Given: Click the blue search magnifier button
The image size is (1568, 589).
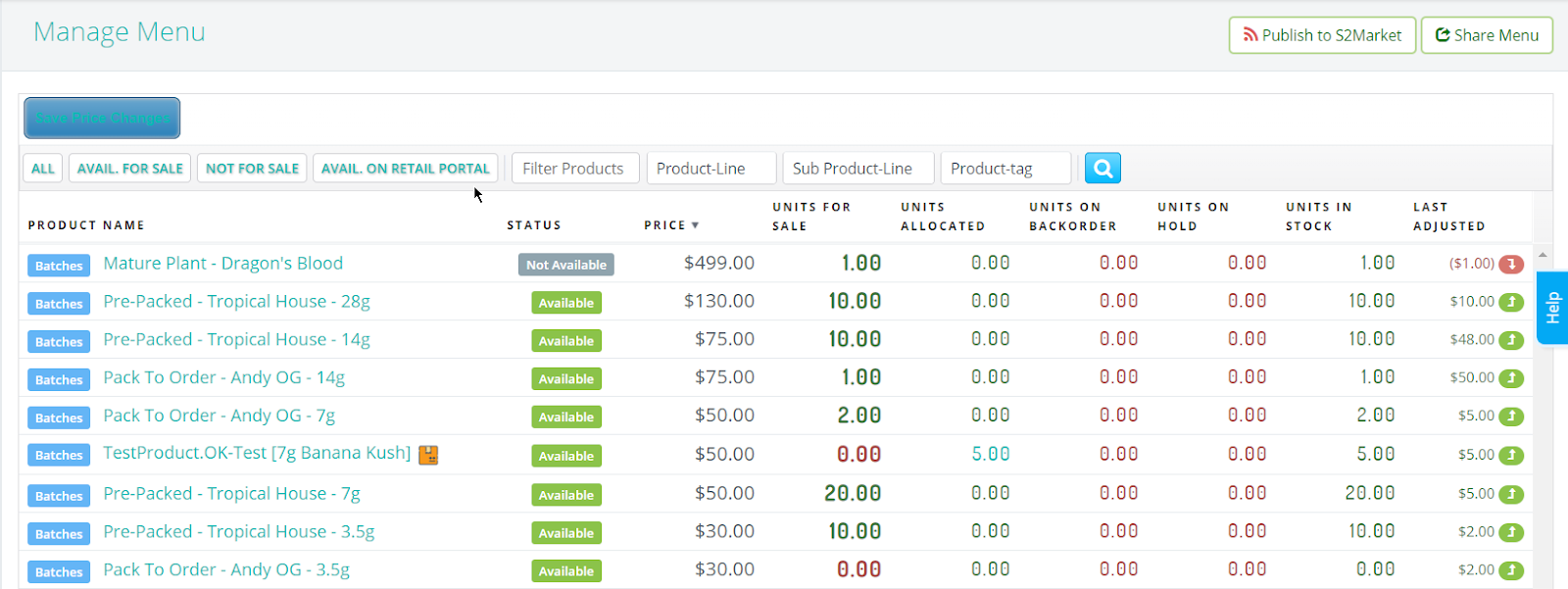Looking at the screenshot, I should (x=1102, y=169).
